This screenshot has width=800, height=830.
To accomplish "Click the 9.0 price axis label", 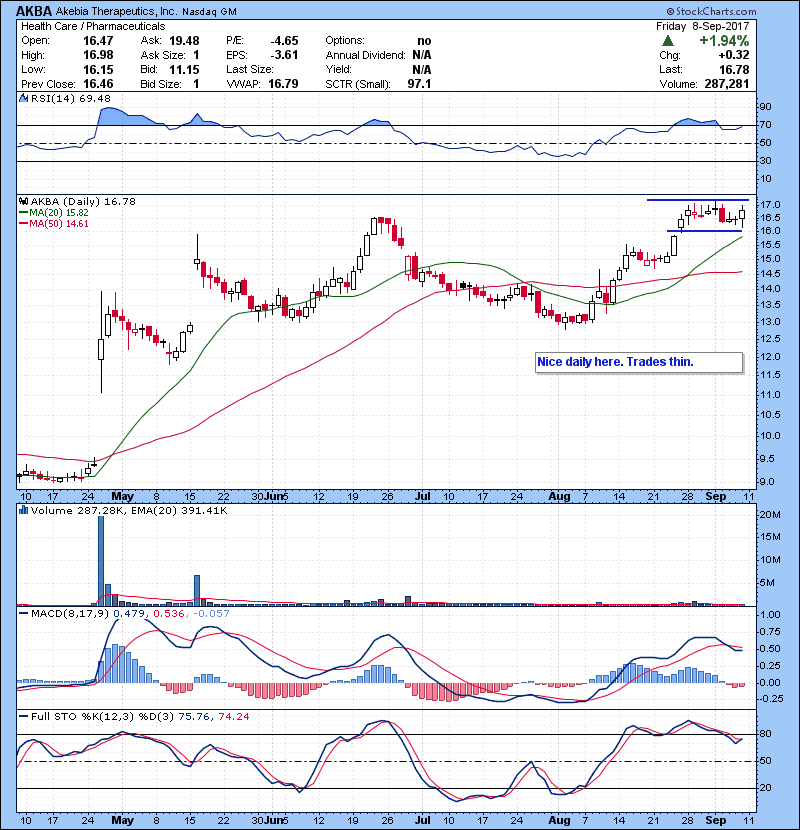I will pyautogui.click(x=767, y=481).
